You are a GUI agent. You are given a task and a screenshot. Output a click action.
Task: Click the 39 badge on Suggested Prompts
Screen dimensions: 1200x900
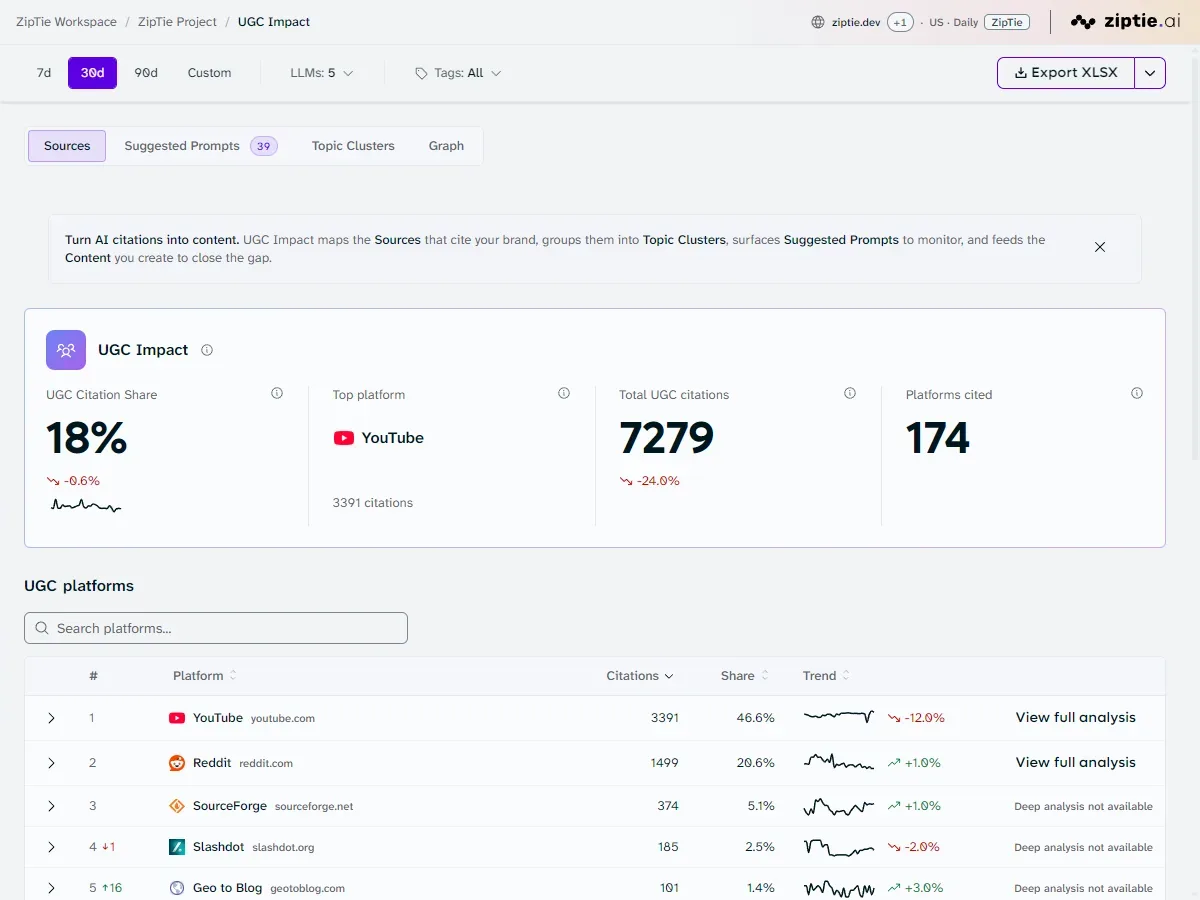pyautogui.click(x=264, y=146)
